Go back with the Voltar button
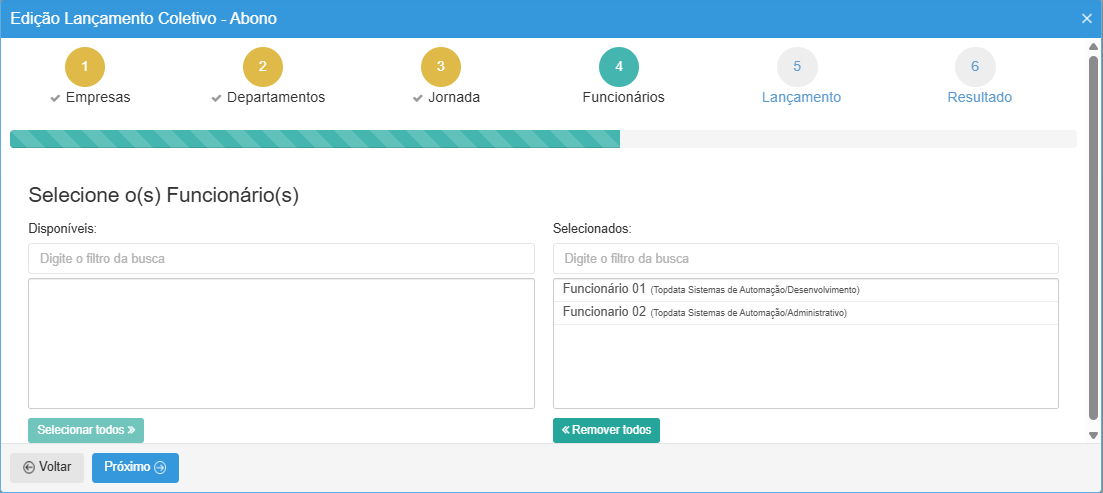Viewport: 1103px width, 493px height. point(47,467)
